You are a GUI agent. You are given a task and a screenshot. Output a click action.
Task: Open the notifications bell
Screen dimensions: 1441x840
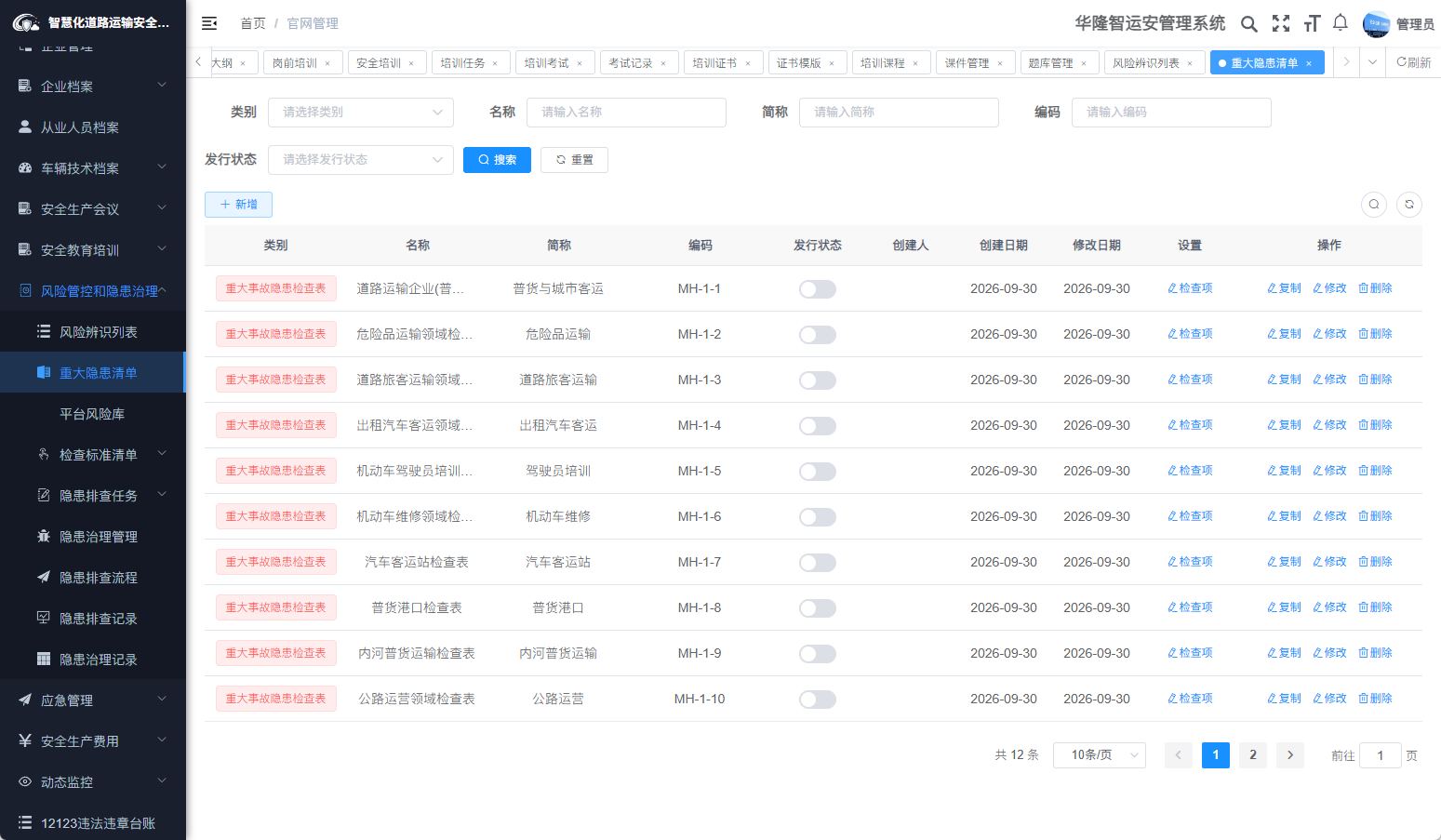(x=1341, y=22)
